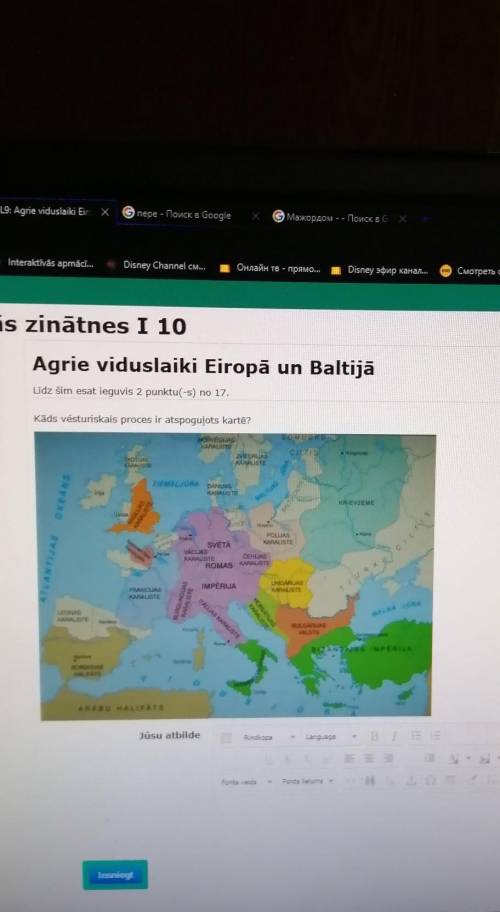Viewport: 500px width, 912px height.
Task: Align answer text to the right
Action: click(x=388, y=758)
